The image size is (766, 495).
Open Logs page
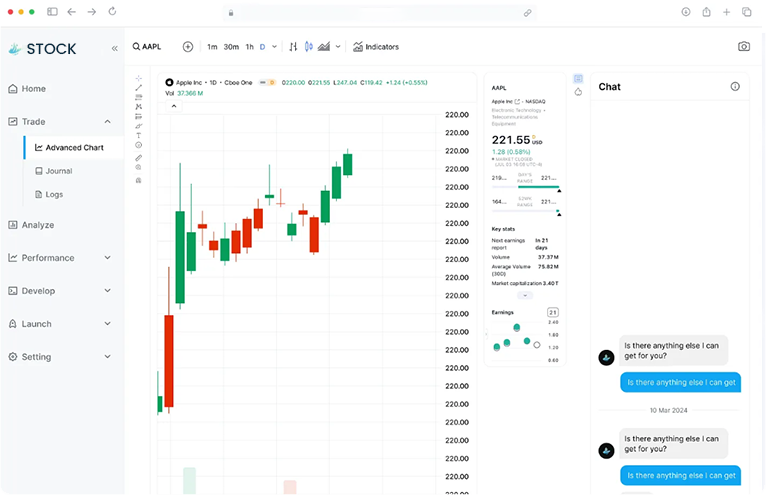(x=49, y=194)
